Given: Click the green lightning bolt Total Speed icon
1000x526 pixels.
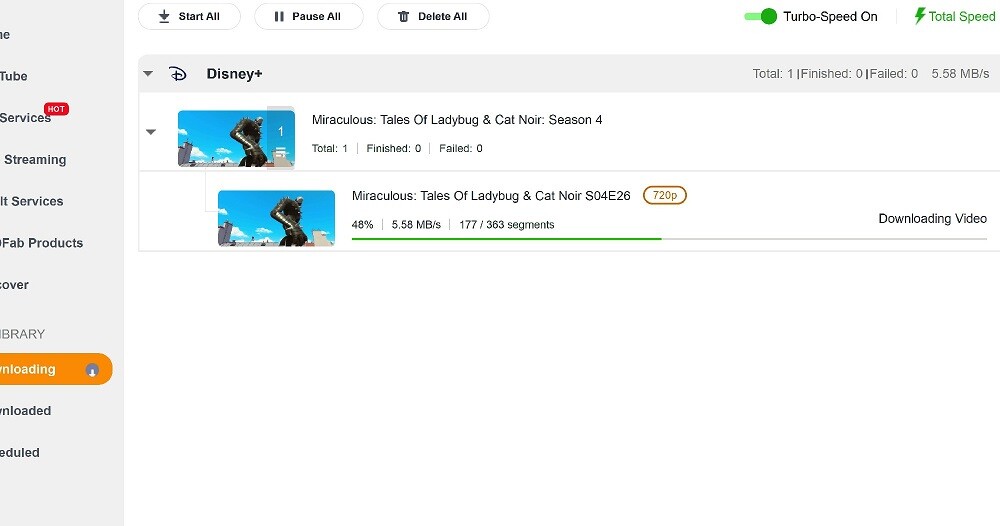Looking at the screenshot, I should click(920, 16).
